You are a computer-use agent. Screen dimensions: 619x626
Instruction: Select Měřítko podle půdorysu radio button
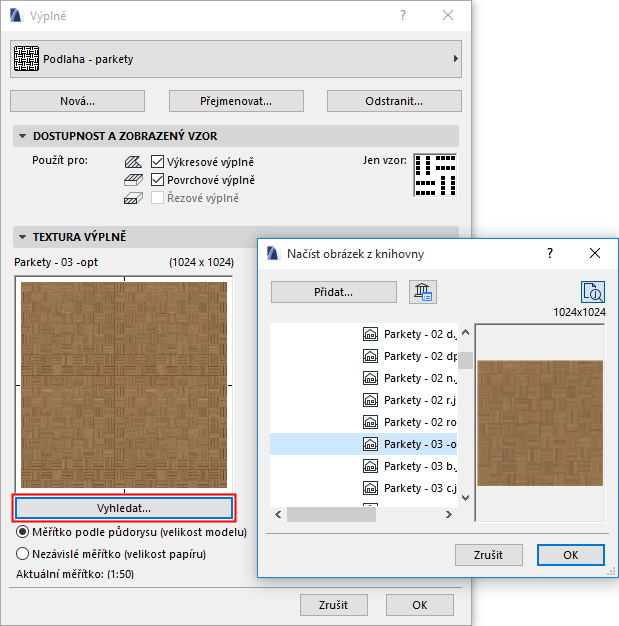point(22,532)
